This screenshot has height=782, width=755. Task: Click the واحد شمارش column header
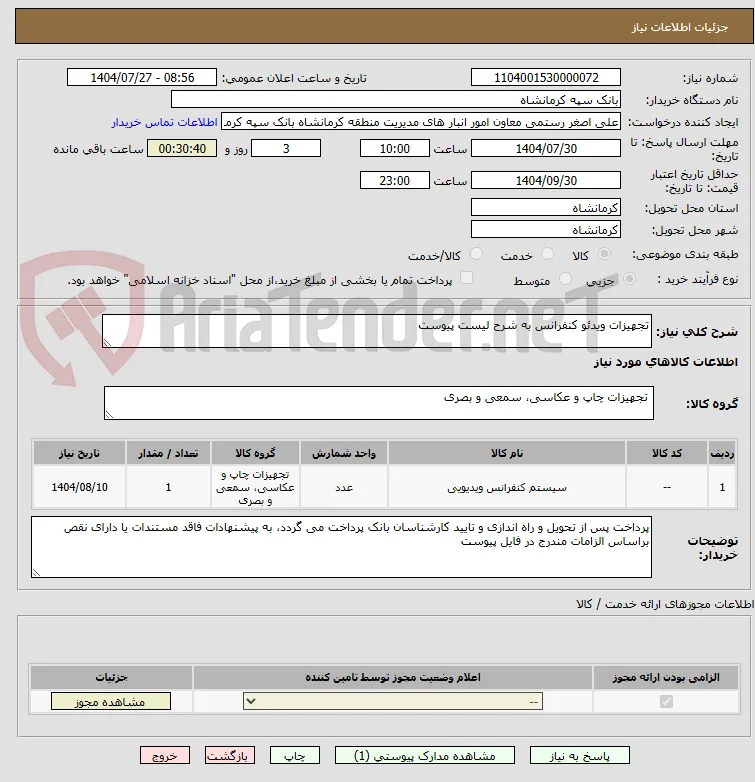point(344,453)
